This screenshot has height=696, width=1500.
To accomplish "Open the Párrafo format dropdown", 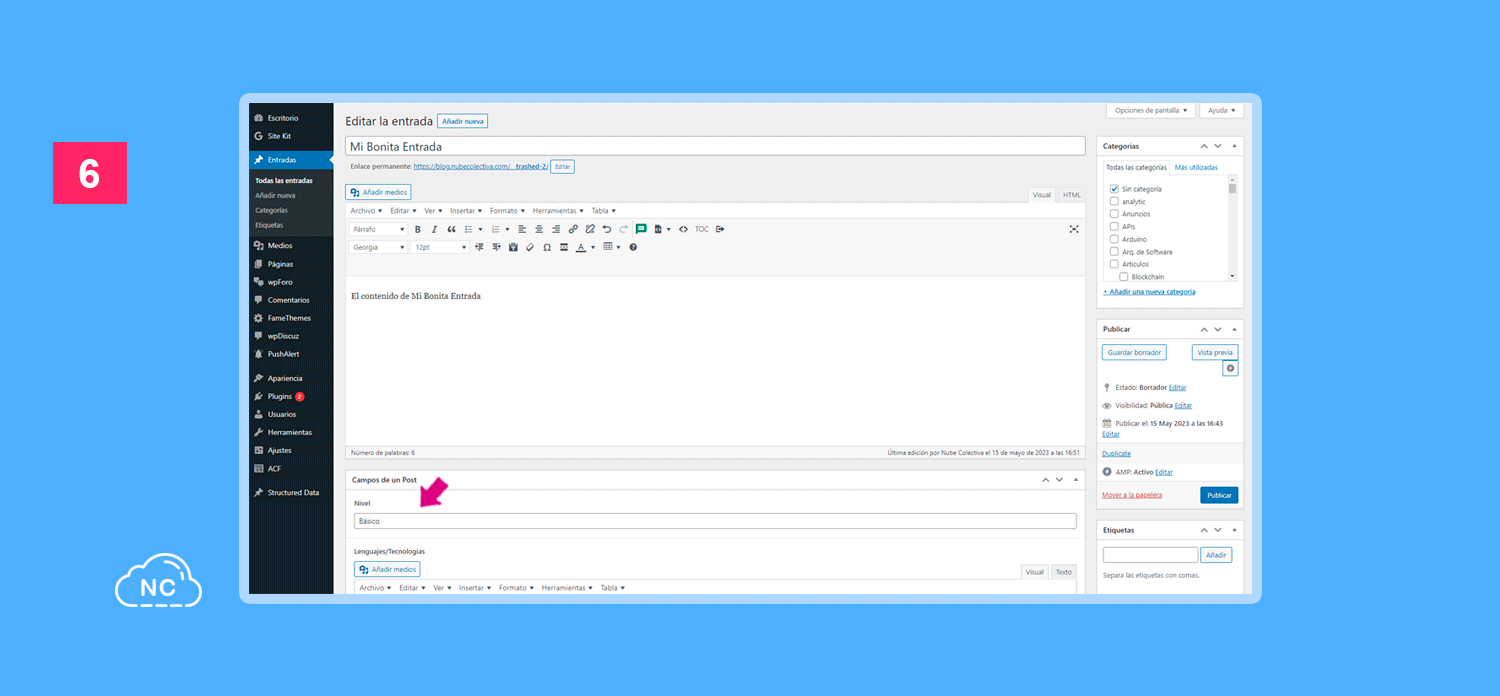I will (378, 229).
